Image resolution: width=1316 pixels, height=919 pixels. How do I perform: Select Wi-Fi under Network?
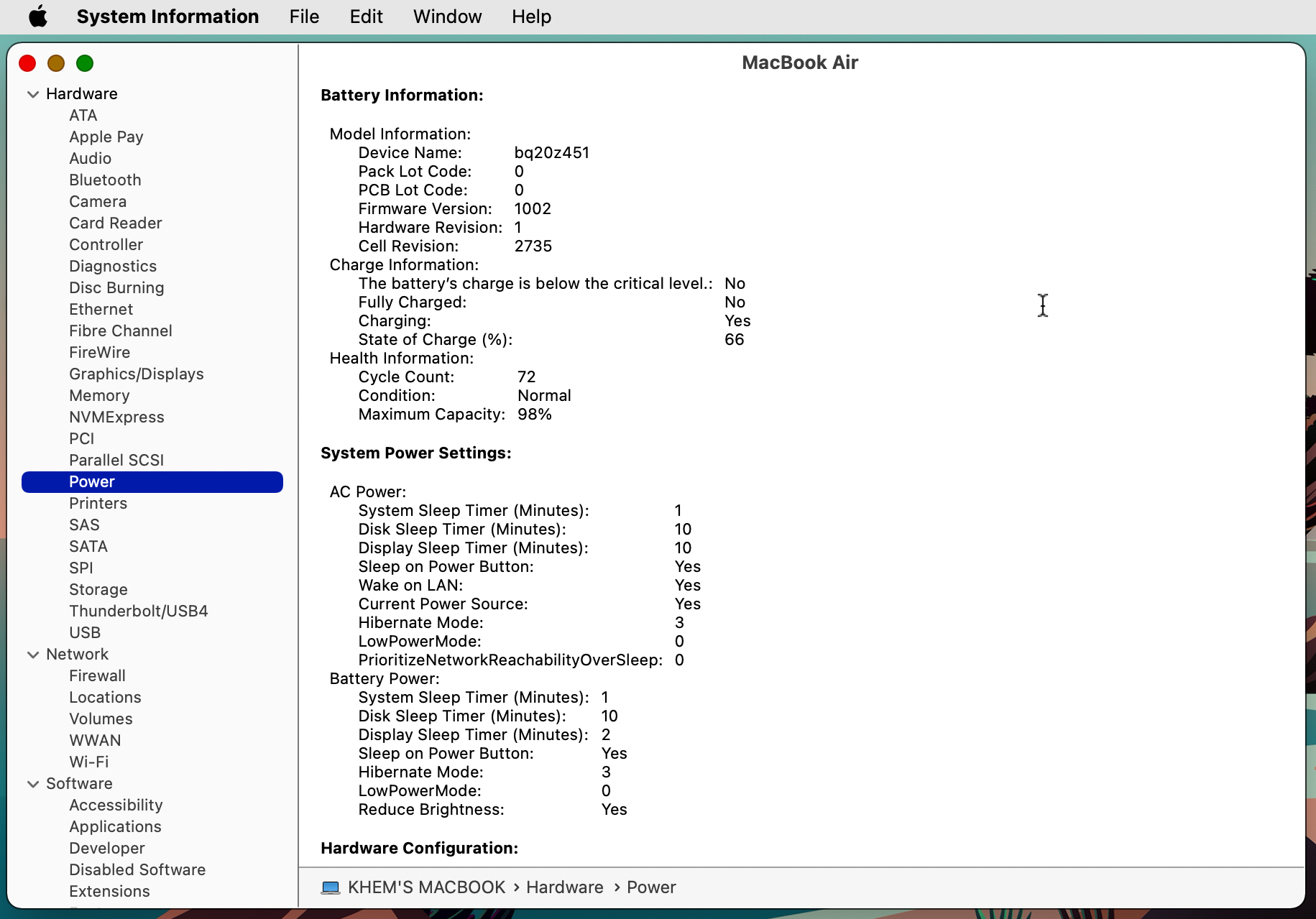coord(88,762)
